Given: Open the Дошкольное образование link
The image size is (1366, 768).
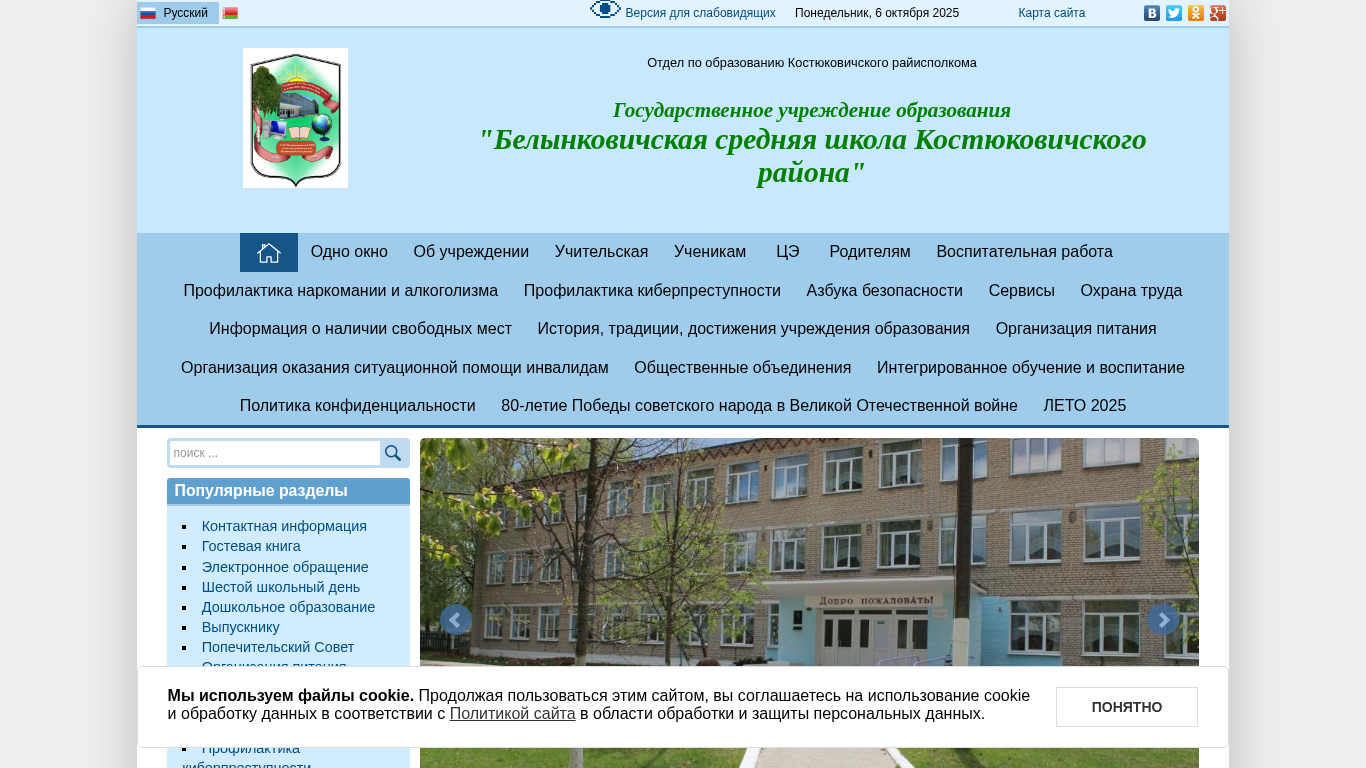Looking at the screenshot, I should pos(288,607).
